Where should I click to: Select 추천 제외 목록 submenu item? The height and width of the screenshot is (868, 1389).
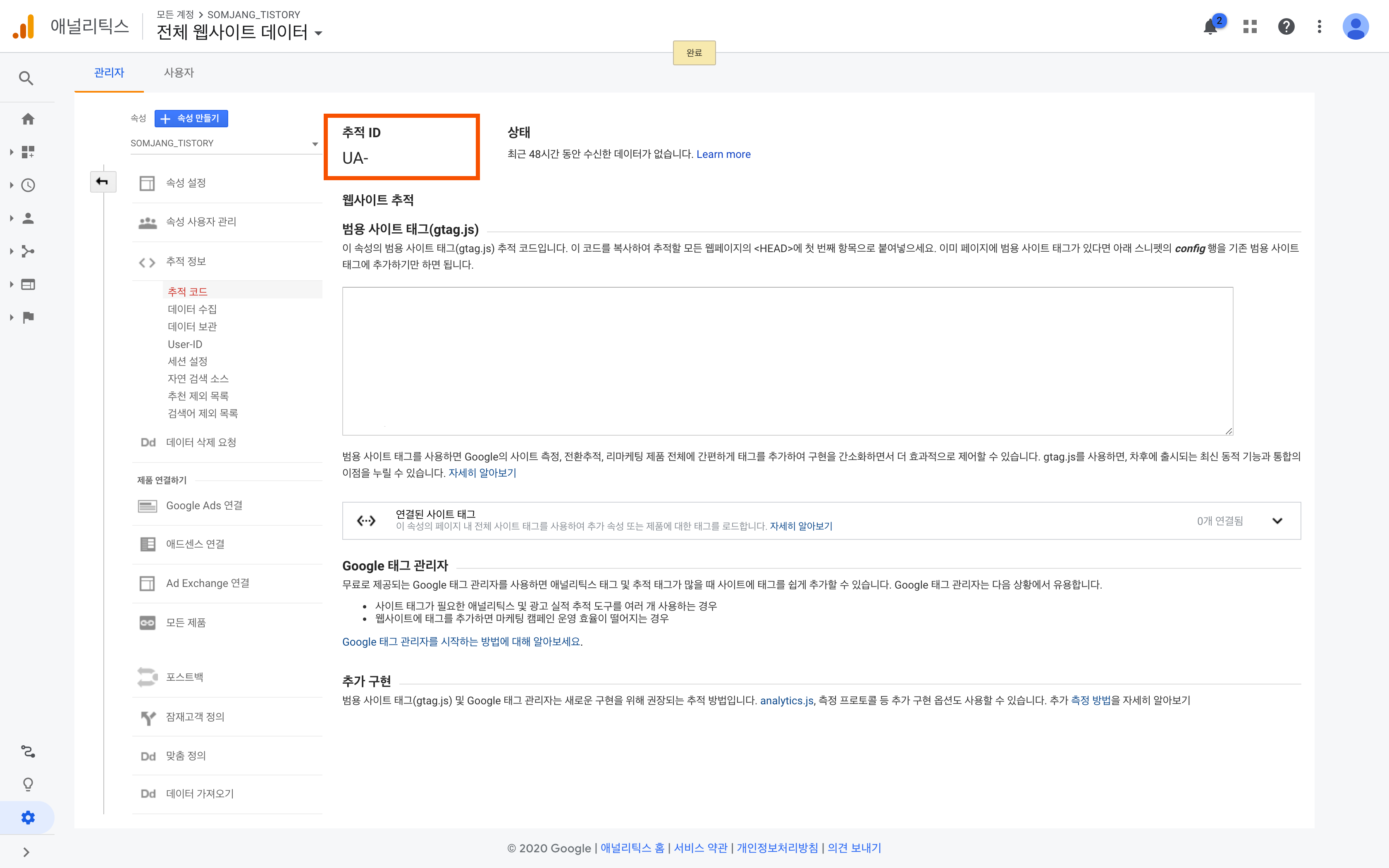click(198, 396)
